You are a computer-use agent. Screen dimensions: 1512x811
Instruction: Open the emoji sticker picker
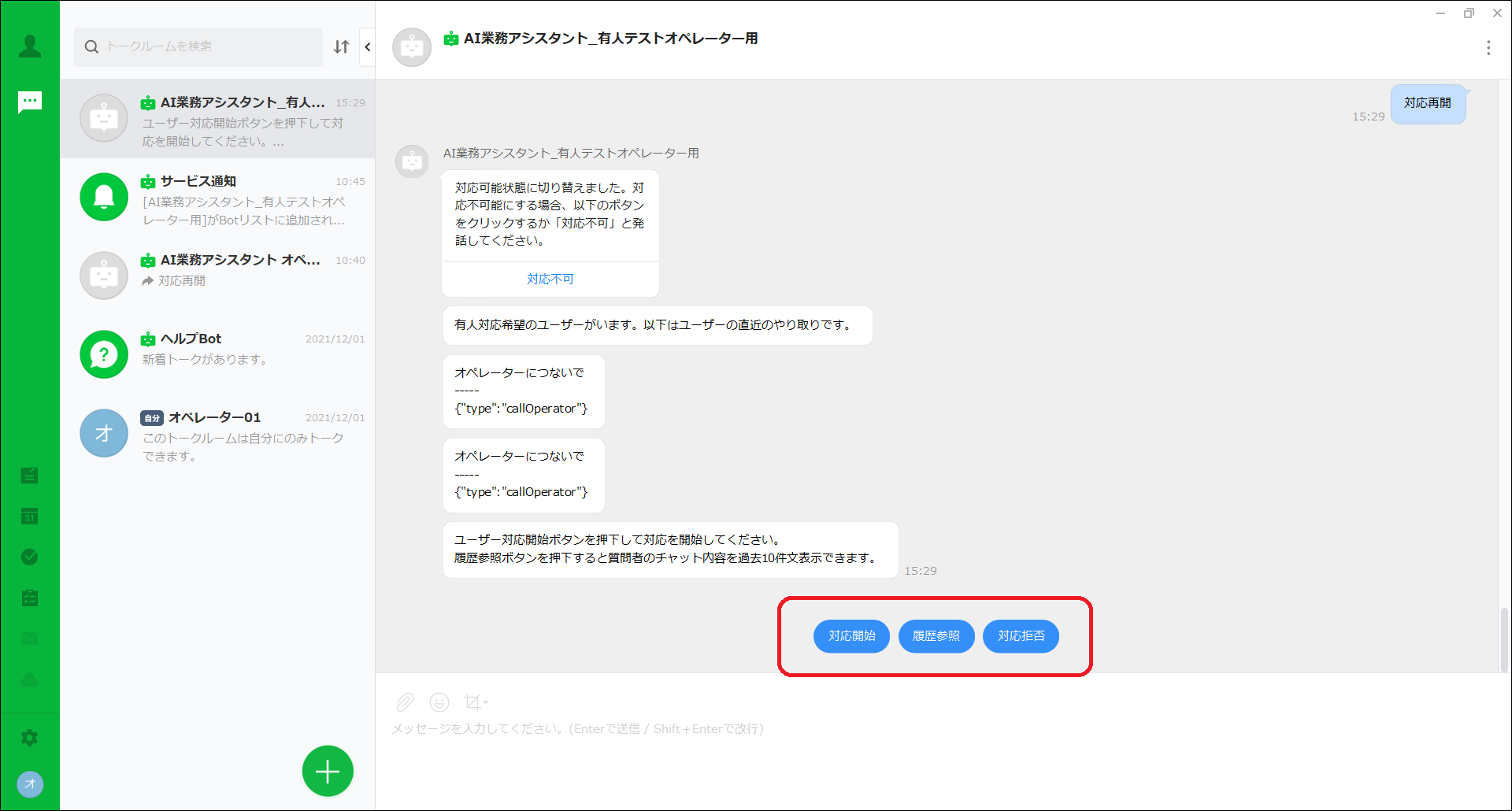(439, 702)
